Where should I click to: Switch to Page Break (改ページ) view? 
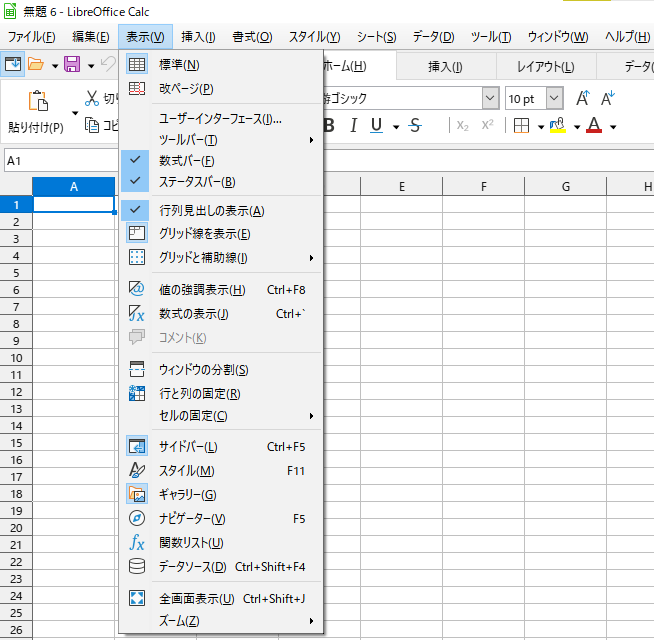point(221,88)
